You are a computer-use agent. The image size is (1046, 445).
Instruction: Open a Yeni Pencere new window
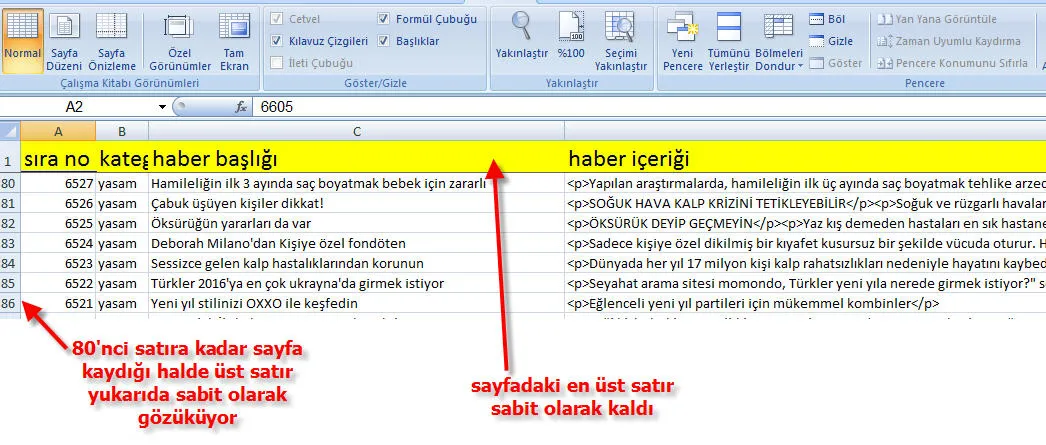coord(683,41)
